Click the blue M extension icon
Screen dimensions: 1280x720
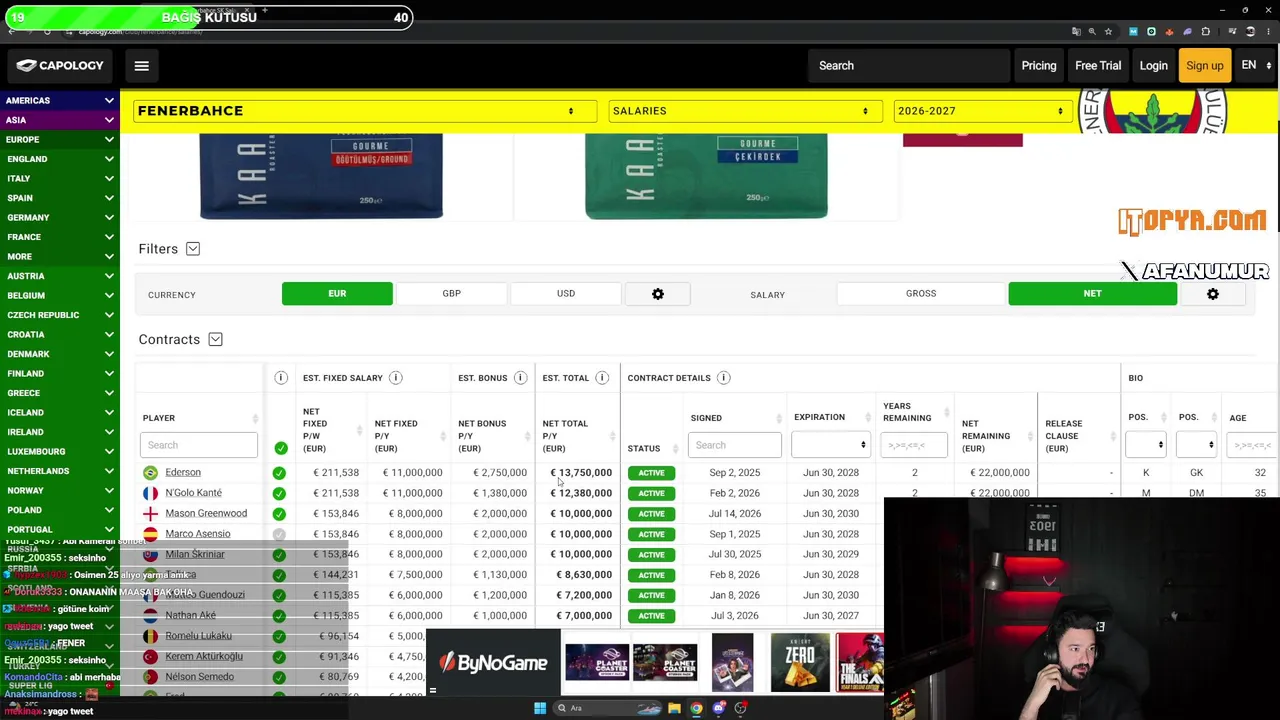[x=1133, y=32]
